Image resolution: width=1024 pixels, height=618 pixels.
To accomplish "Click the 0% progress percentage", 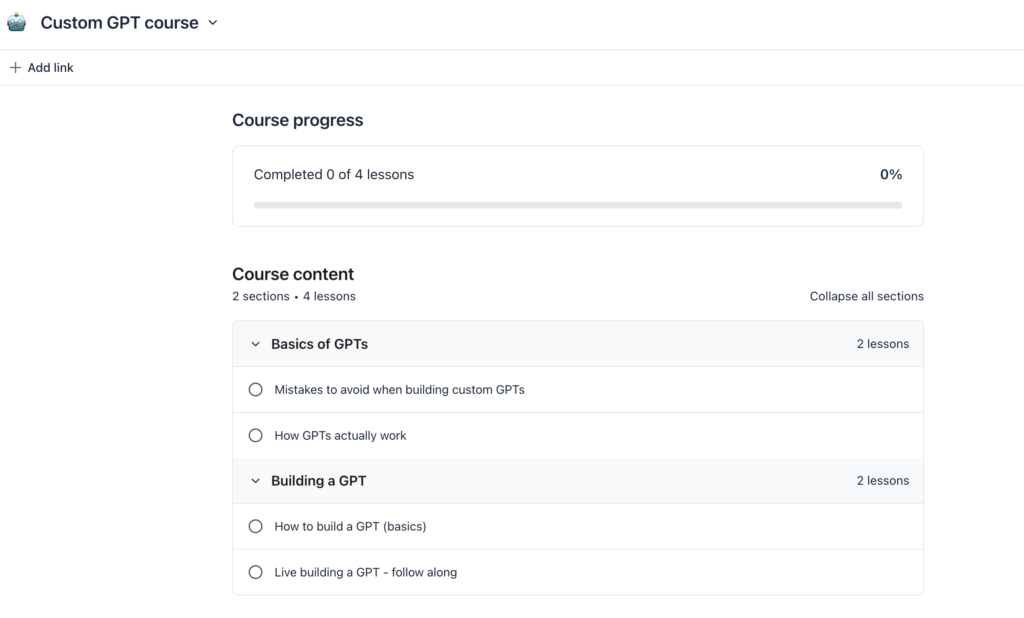I will (x=890, y=175).
